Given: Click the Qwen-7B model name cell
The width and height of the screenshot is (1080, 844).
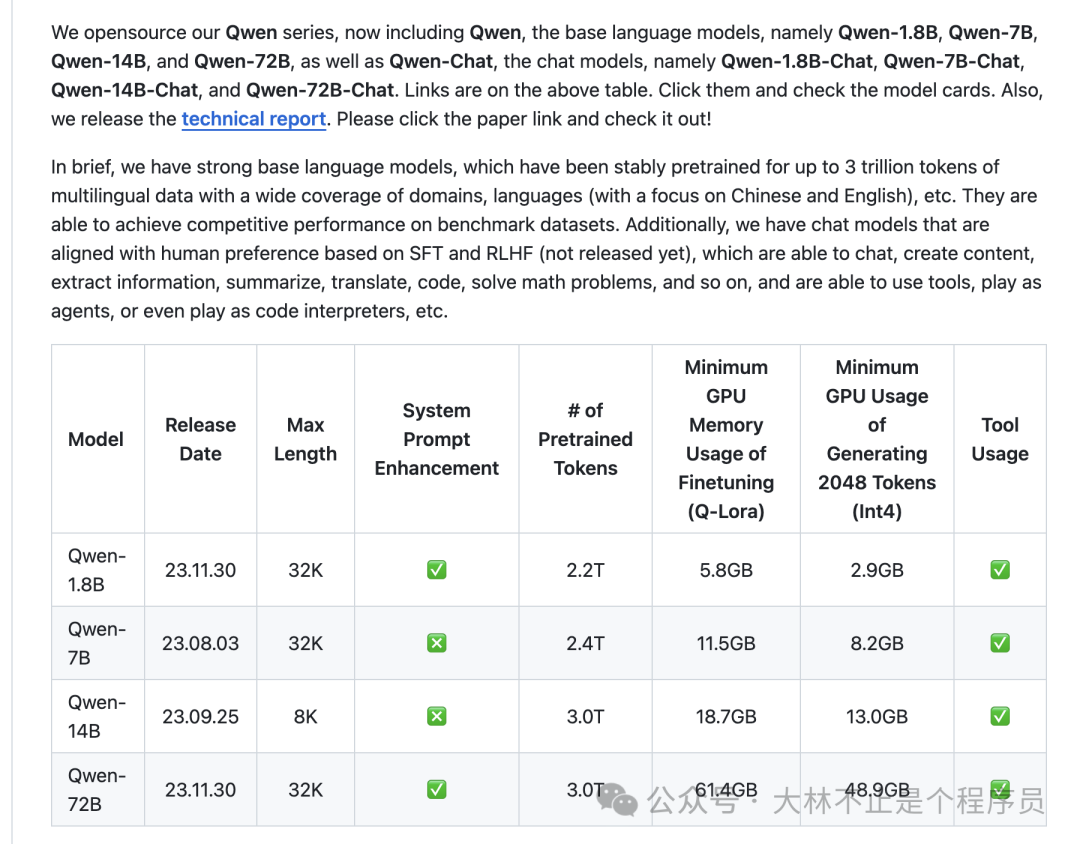Looking at the screenshot, I should pos(96,644).
